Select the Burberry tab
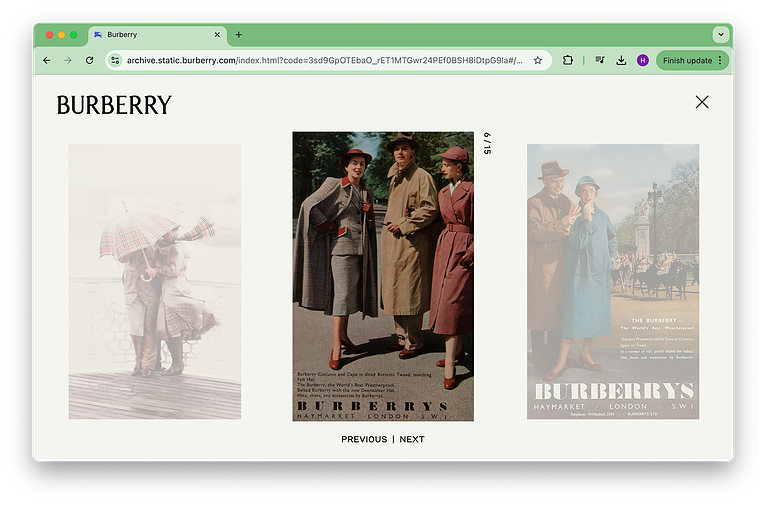Screen dimensions: 759x505 coord(157,35)
